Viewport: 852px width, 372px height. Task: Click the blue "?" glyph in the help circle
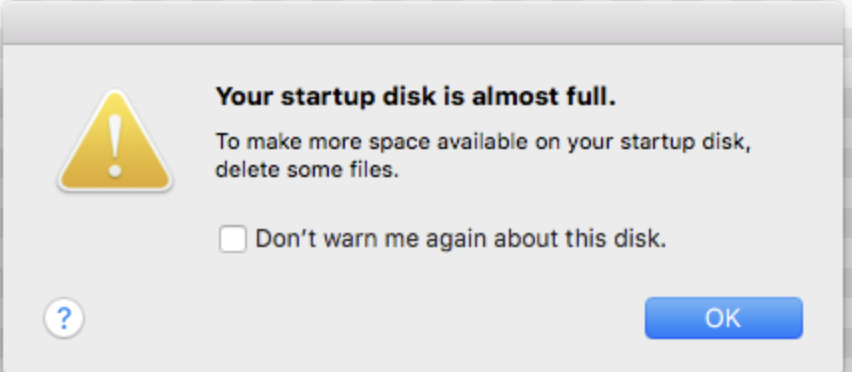64,319
